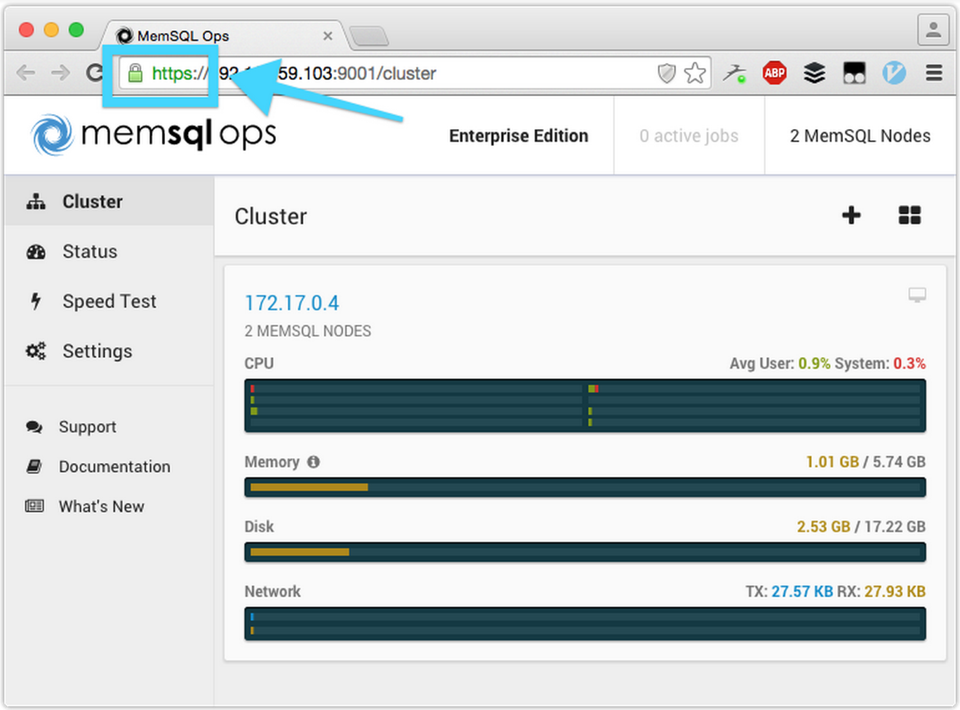Open host 172.17.0.4 details

coord(292,303)
